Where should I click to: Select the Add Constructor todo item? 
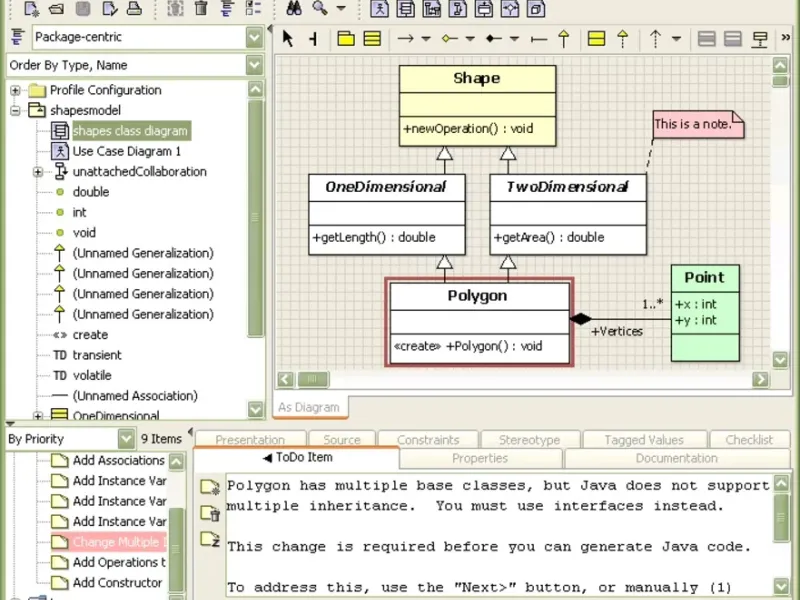click(x=117, y=583)
